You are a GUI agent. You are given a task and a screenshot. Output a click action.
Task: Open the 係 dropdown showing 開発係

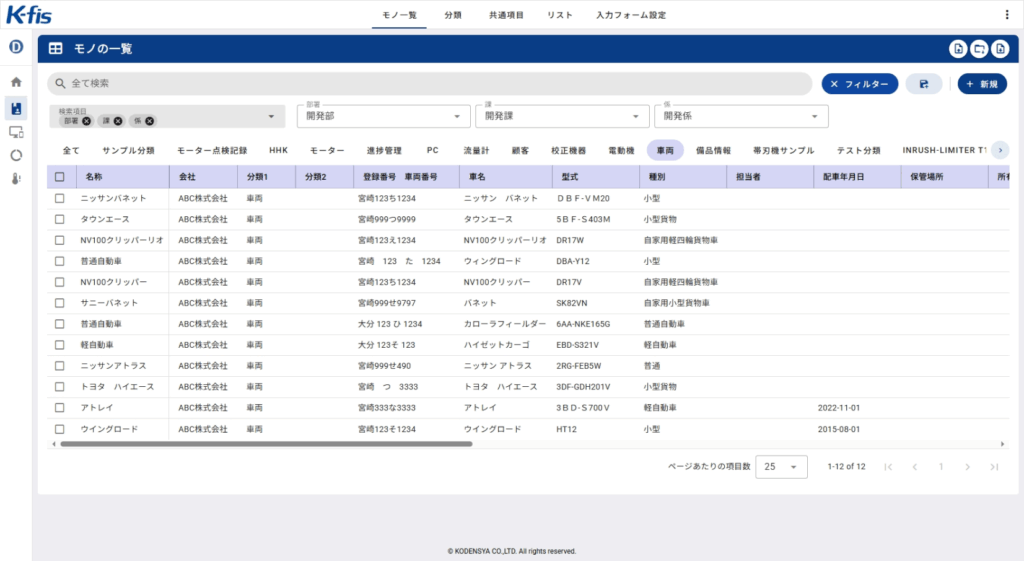coord(741,116)
